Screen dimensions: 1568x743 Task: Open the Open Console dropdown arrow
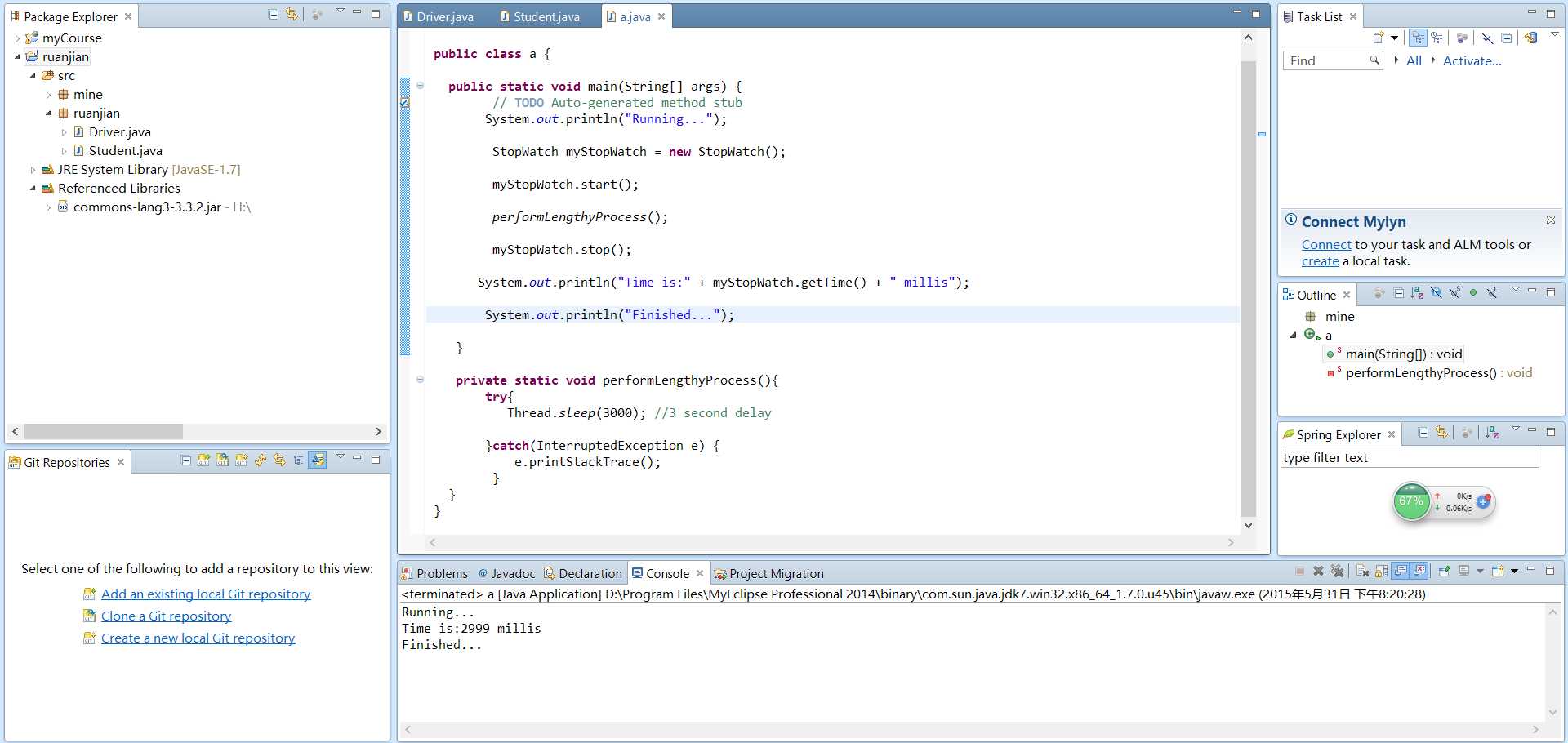tap(1514, 571)
